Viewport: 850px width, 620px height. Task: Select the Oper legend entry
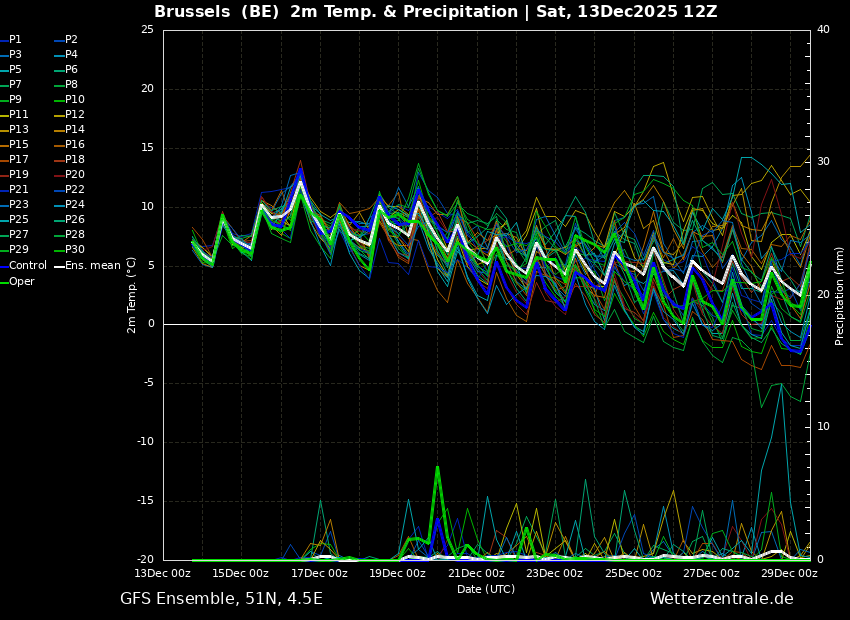(x=22, y=282)
